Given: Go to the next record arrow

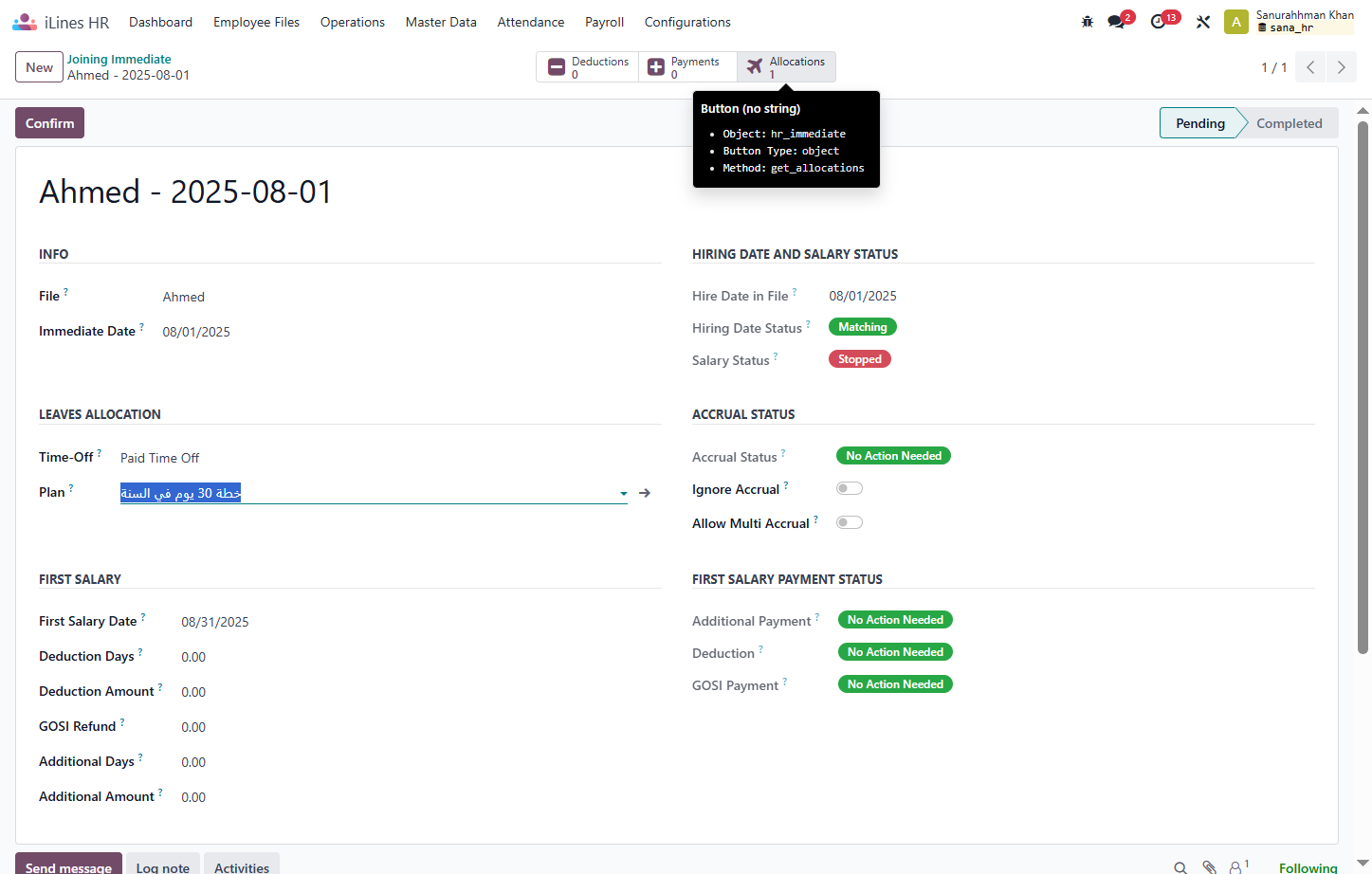Looking at the screenshot, I should (1341, 67).
